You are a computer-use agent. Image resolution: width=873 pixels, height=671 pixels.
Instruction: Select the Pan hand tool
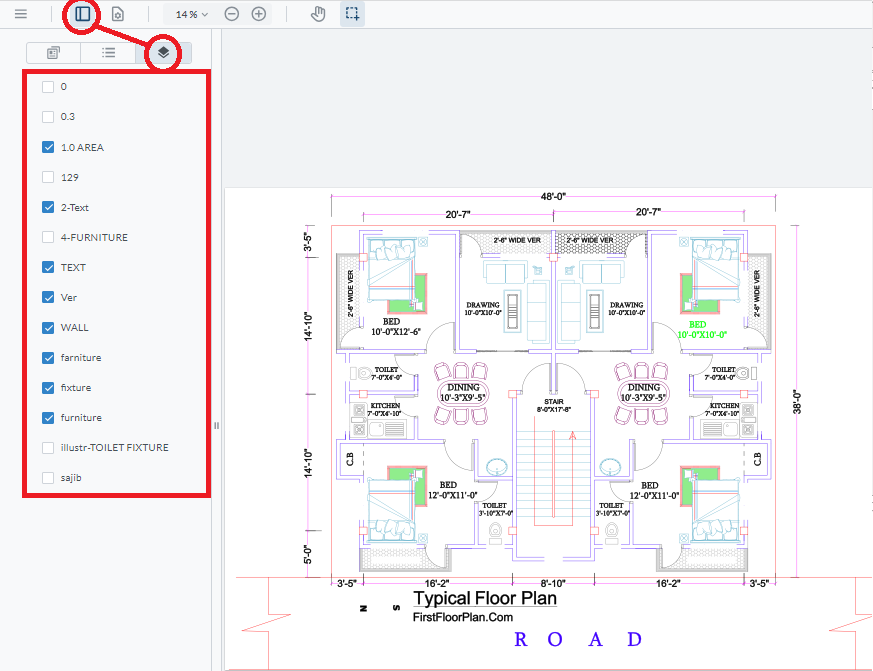(x=317, y=14)
